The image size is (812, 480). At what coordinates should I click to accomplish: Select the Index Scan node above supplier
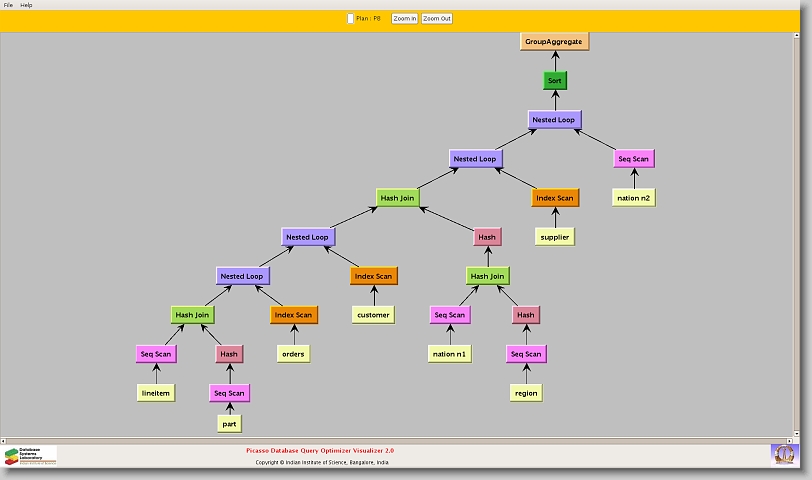pyautogui.click(x=555, y=198)
